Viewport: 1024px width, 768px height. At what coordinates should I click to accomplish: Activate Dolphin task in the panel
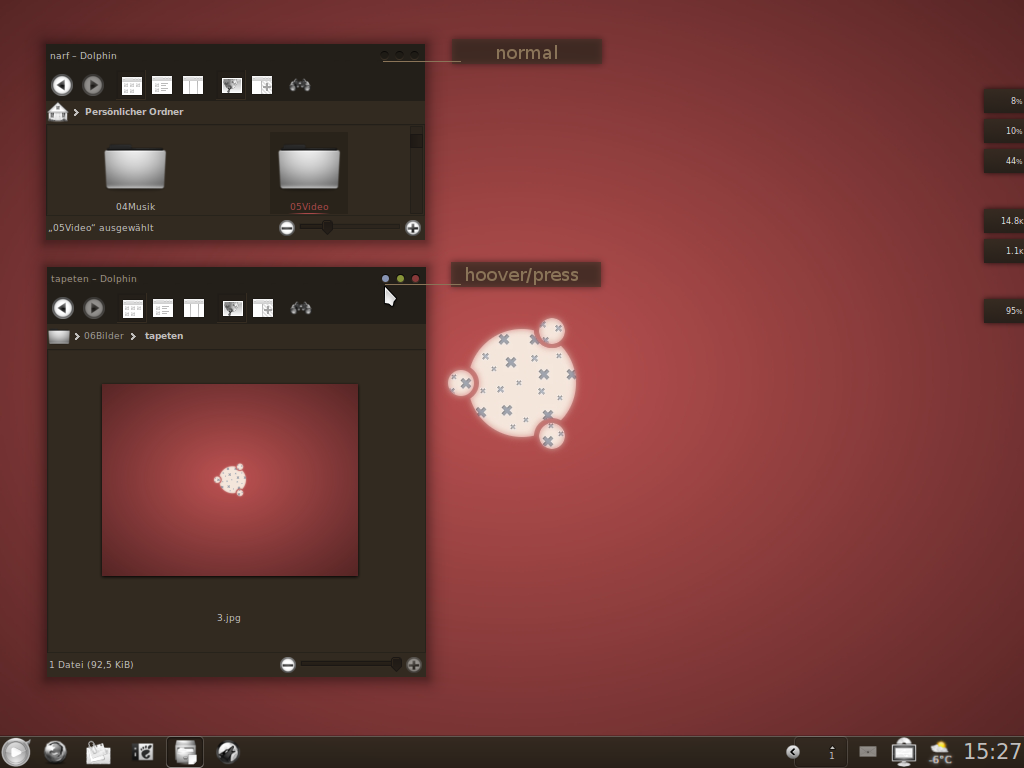pos(185,752)
